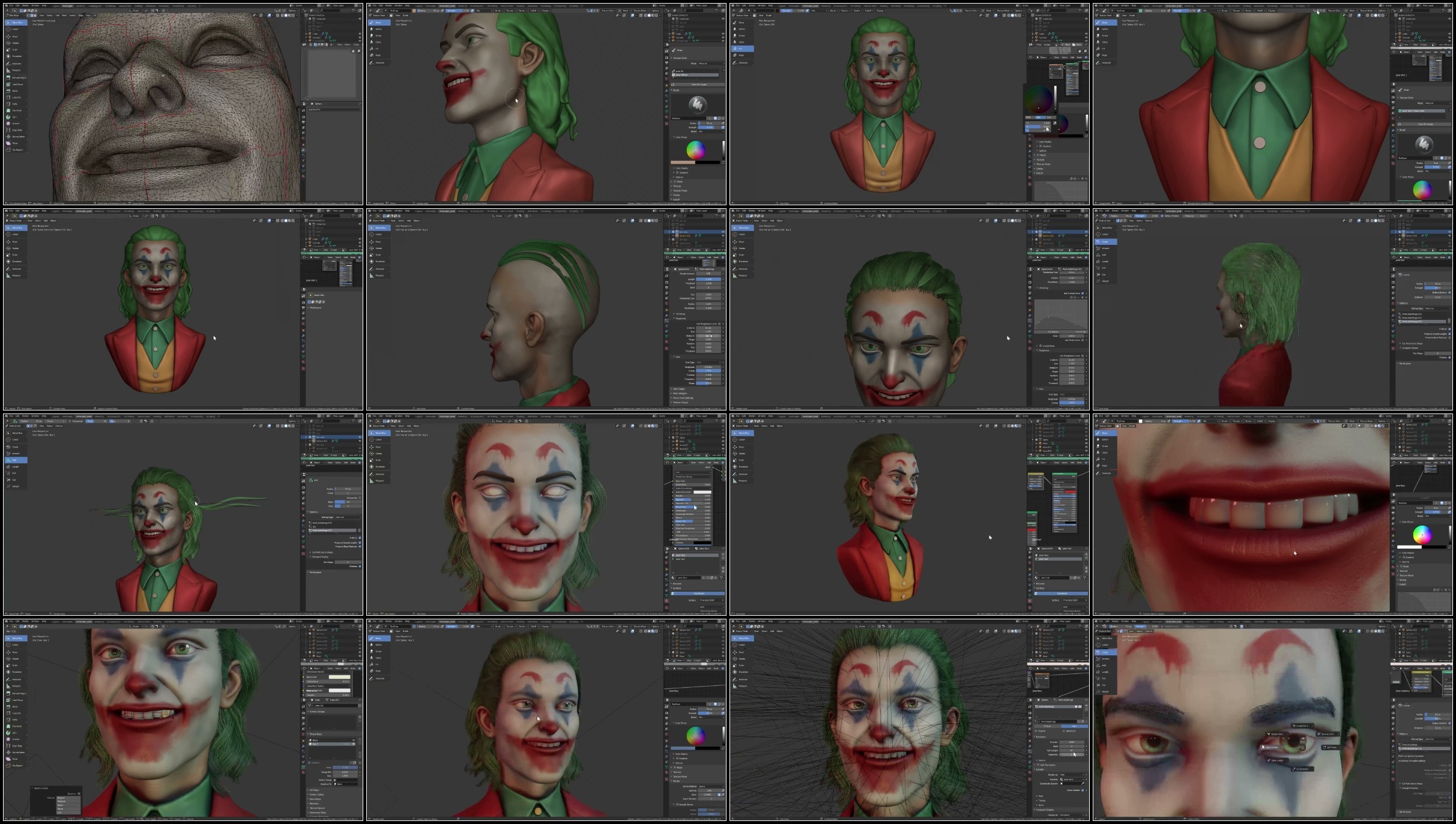Image resolution: width=1456 pixels, height=824 pixels.
Task: Toggle Cube visibility eye in wireframe-face outliner
Action: pos(360,34)
